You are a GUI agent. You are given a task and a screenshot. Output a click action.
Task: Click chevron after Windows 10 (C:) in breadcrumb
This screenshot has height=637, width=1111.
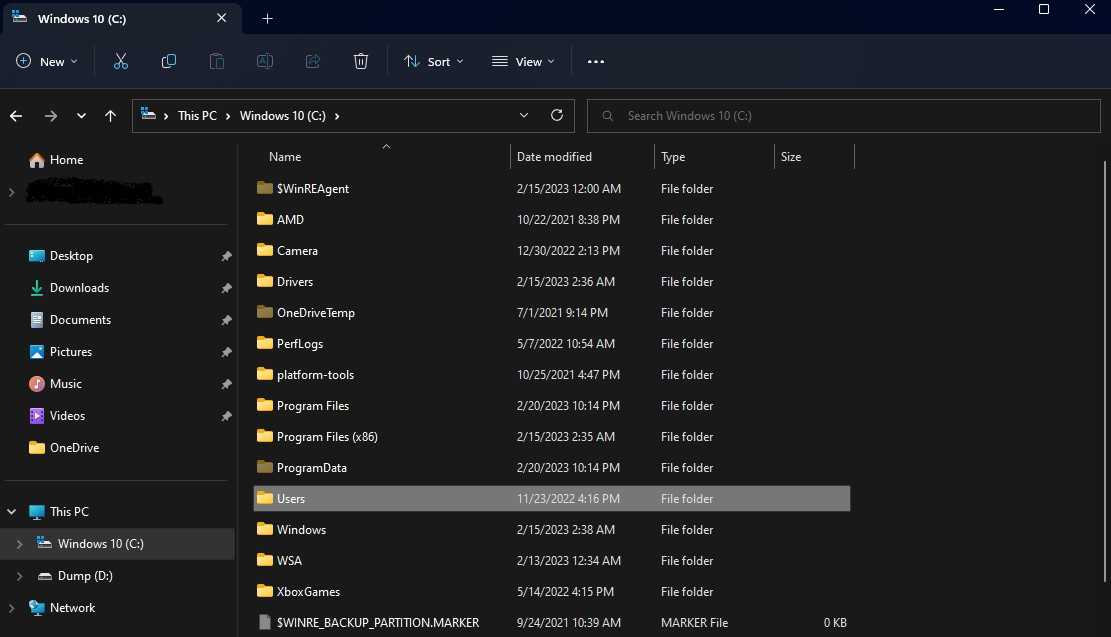(337, 116)
